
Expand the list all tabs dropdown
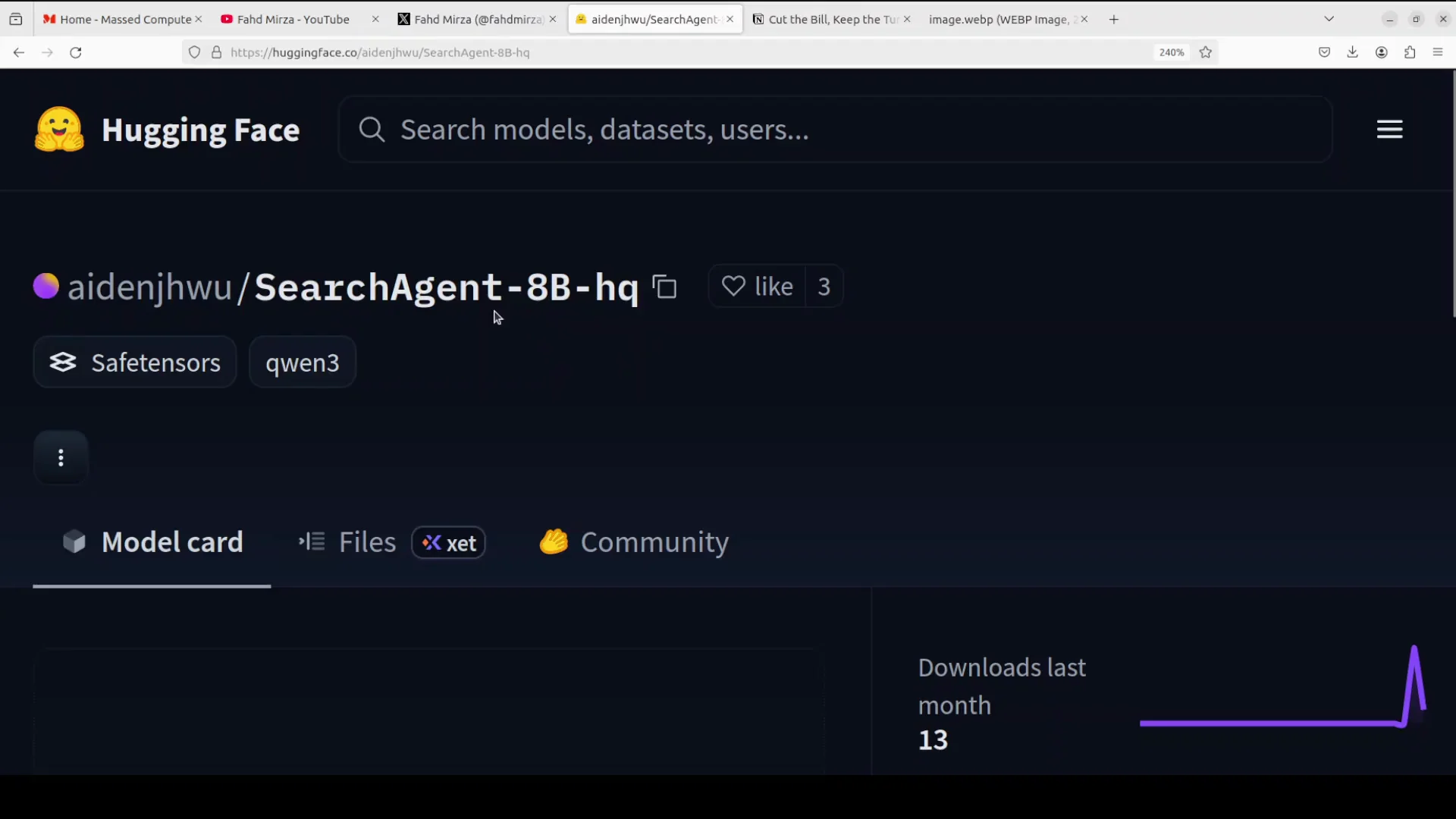pos(1329,19)
